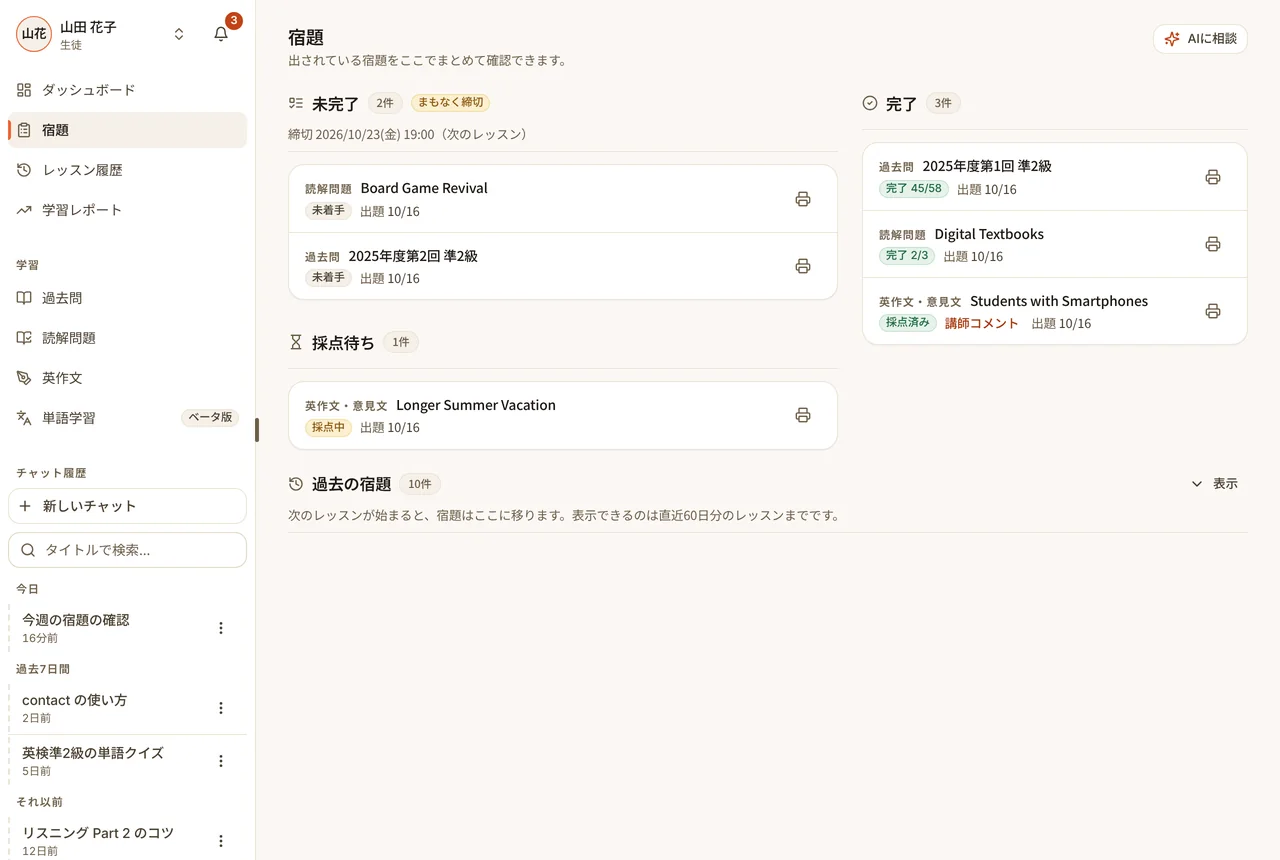
Task: Open the contact の使い方 chat
Action: pos(109,708)
